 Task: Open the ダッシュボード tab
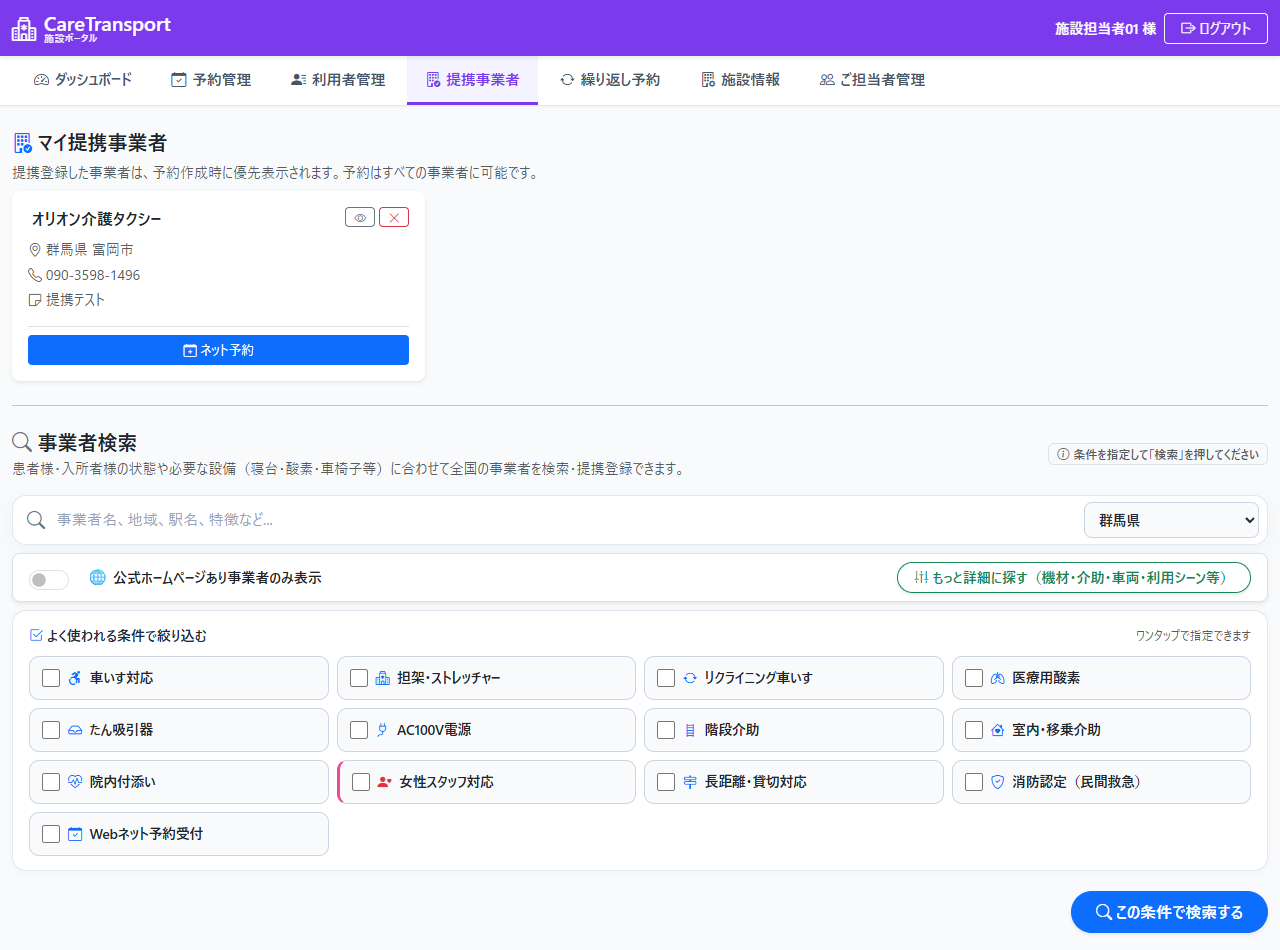[83, 80]
